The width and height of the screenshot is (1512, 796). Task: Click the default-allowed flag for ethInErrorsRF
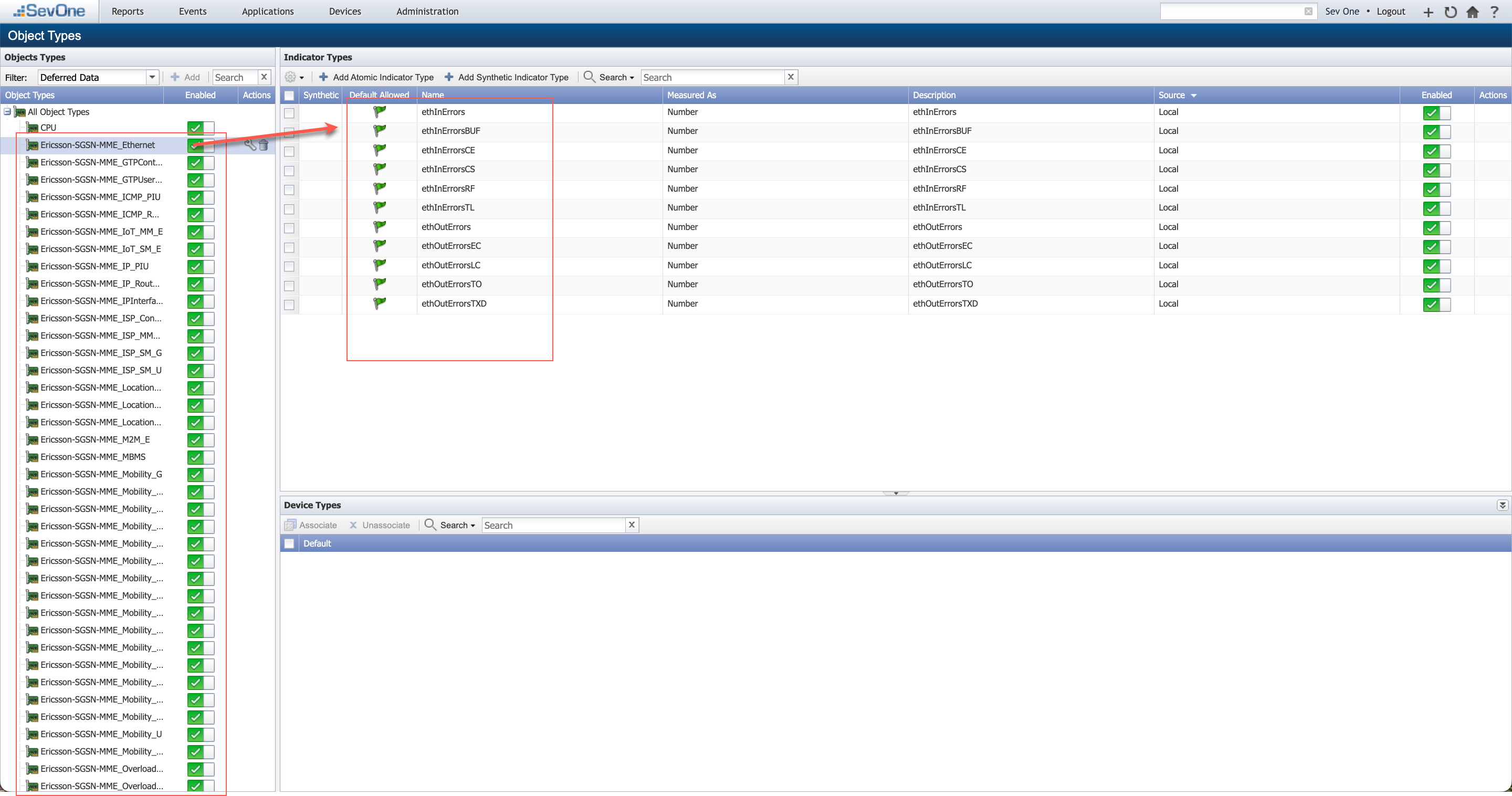[380, 188]
